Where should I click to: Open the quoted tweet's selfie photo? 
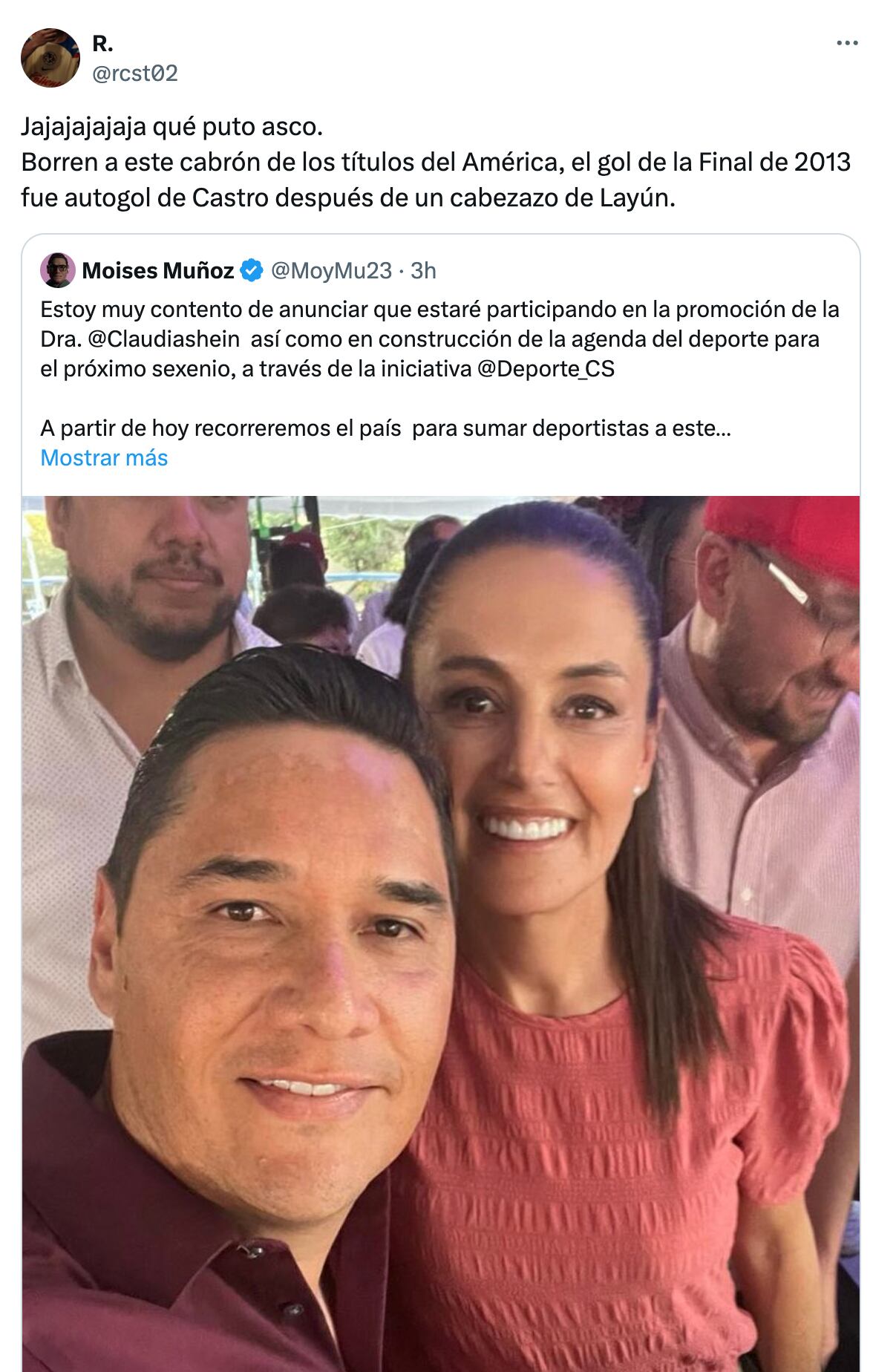[x=441, y=933]
